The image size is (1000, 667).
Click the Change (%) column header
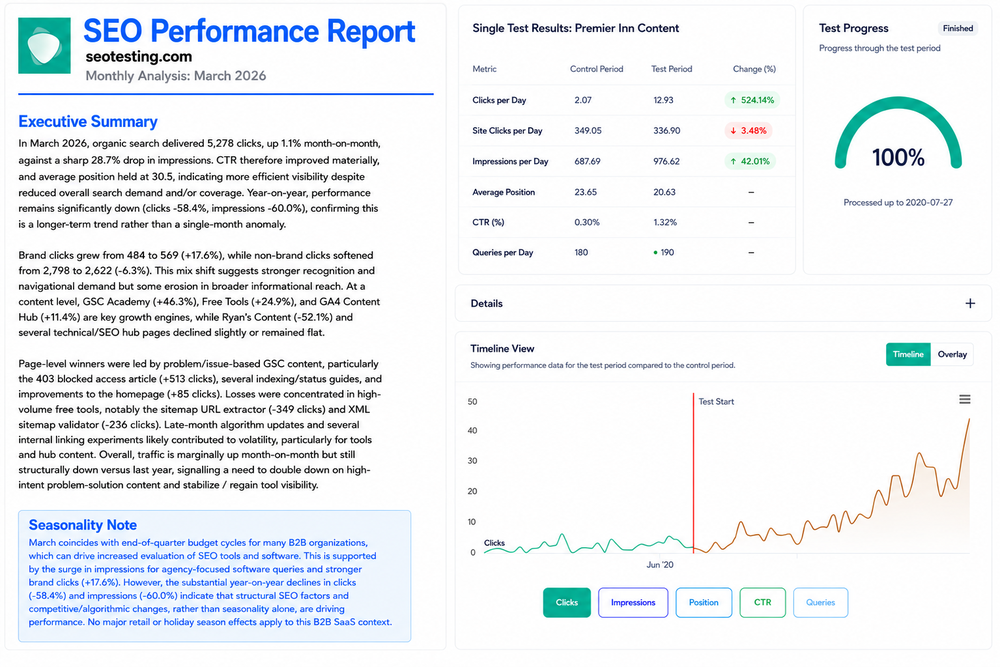754,69
